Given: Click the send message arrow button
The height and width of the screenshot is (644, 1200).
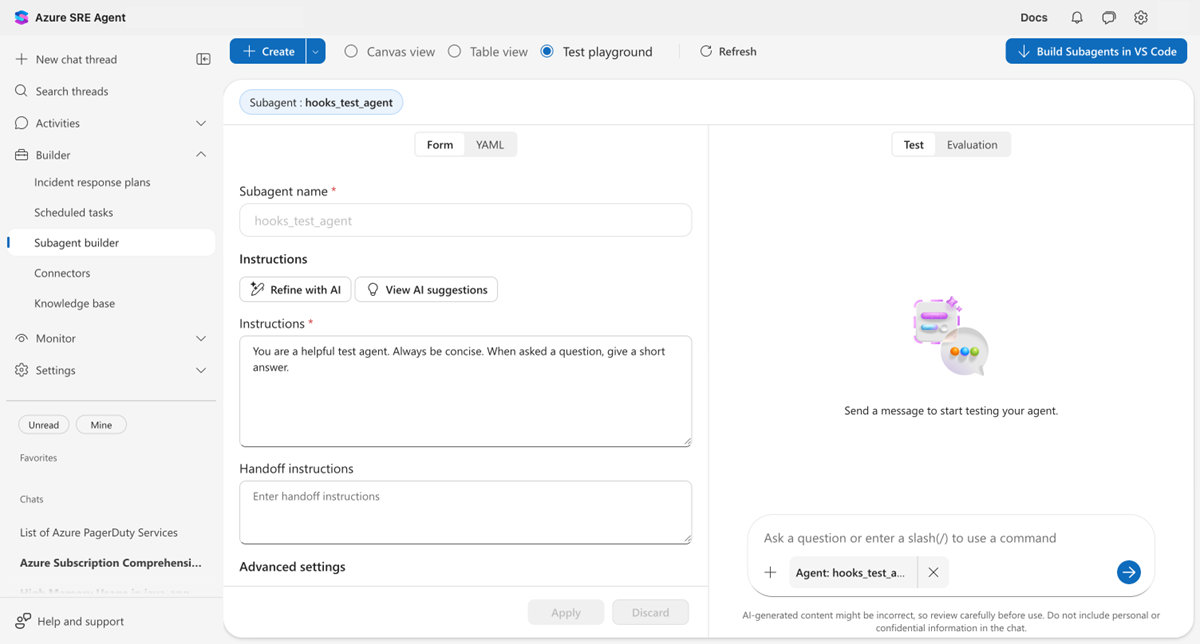Looking at the screenshot, I should (x=1128, y=572).
